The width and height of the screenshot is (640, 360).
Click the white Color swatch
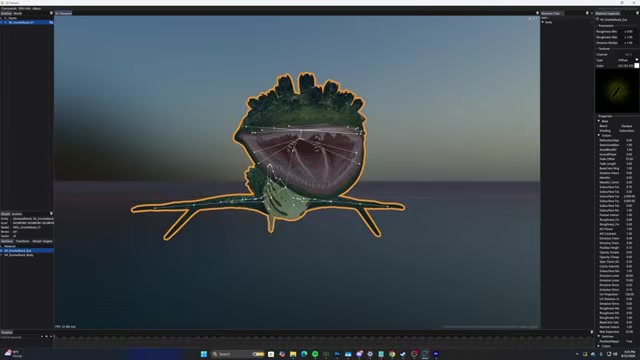(x=636, y=66)
